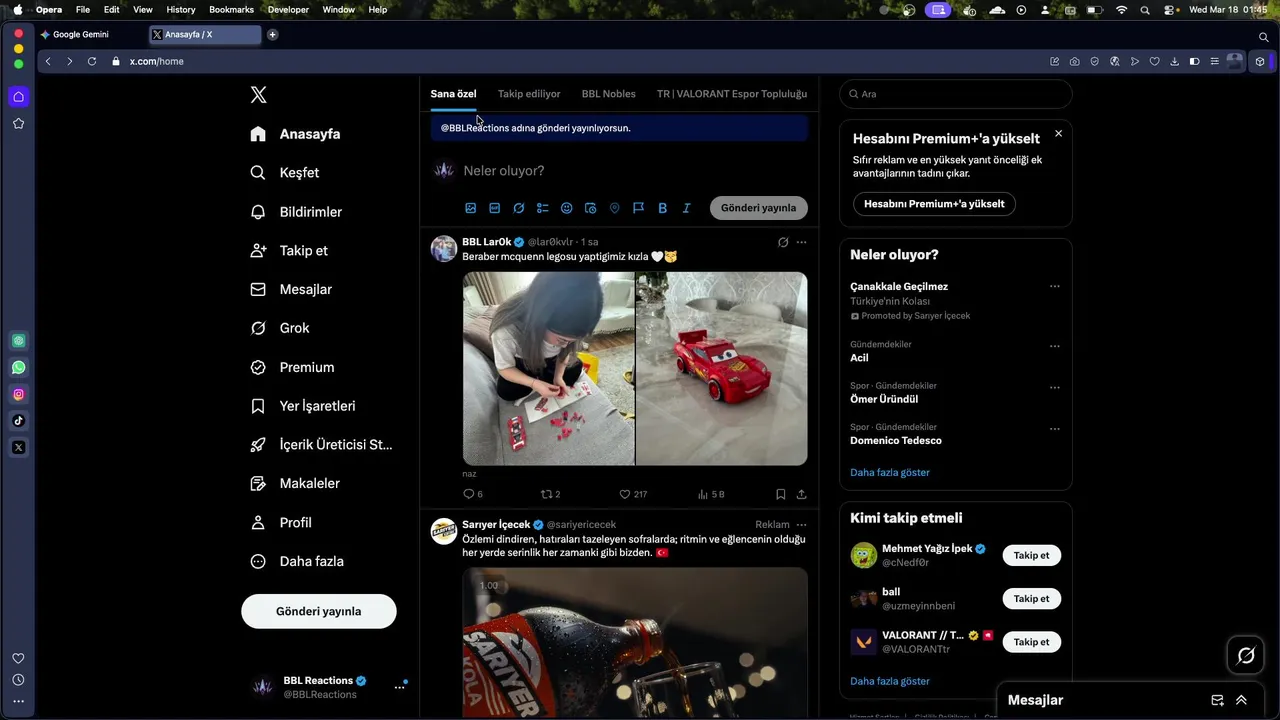
Task: Take a snapshot with the Opera camera icon
Action: 1074,61
